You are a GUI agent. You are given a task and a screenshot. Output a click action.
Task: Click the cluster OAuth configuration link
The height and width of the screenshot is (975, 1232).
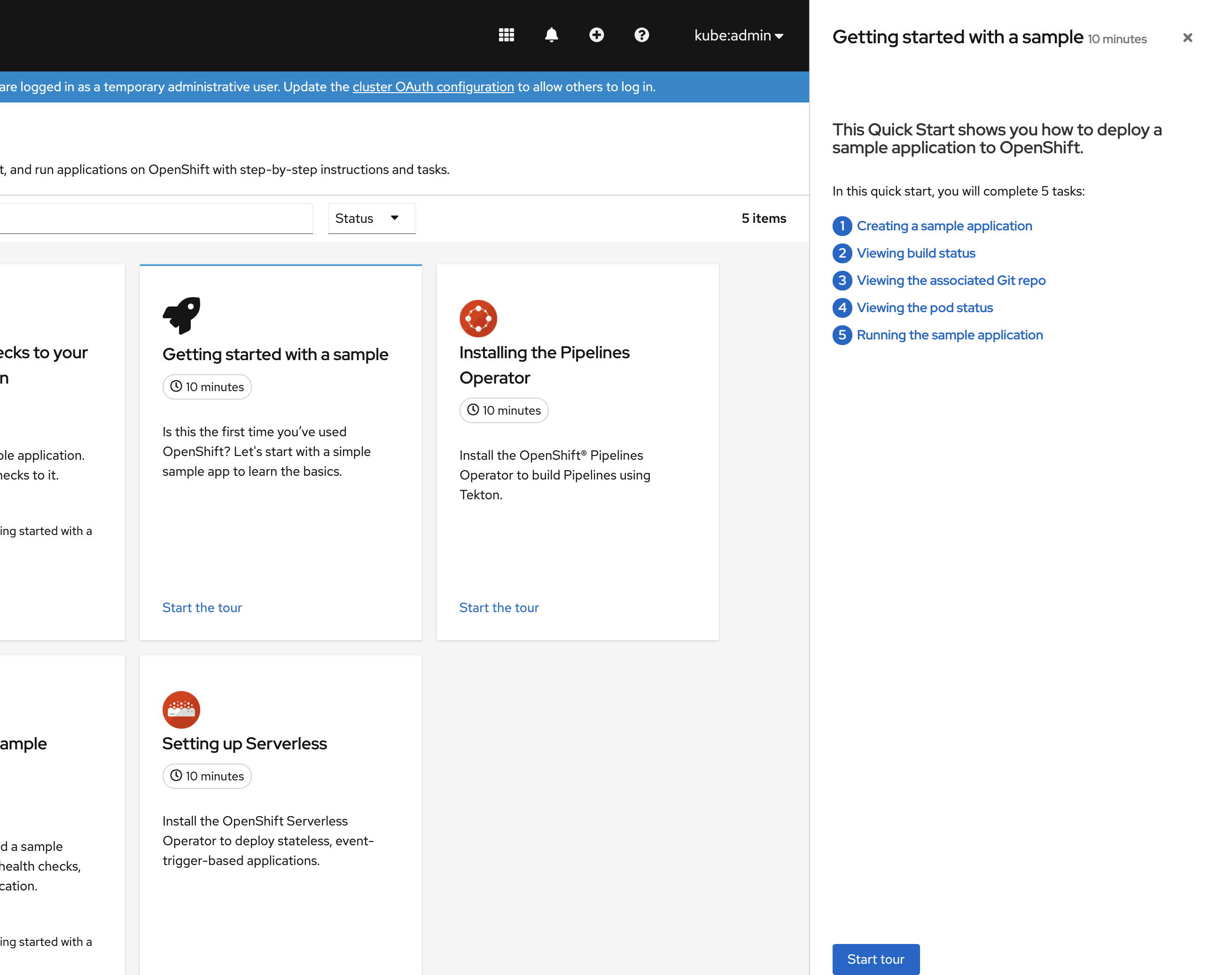(x=433, y=87)
